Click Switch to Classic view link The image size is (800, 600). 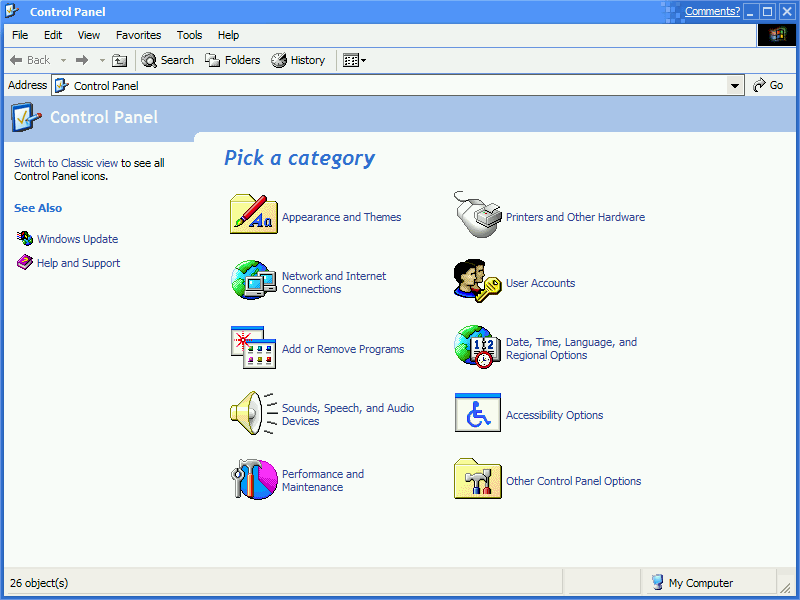pos(66,163)
